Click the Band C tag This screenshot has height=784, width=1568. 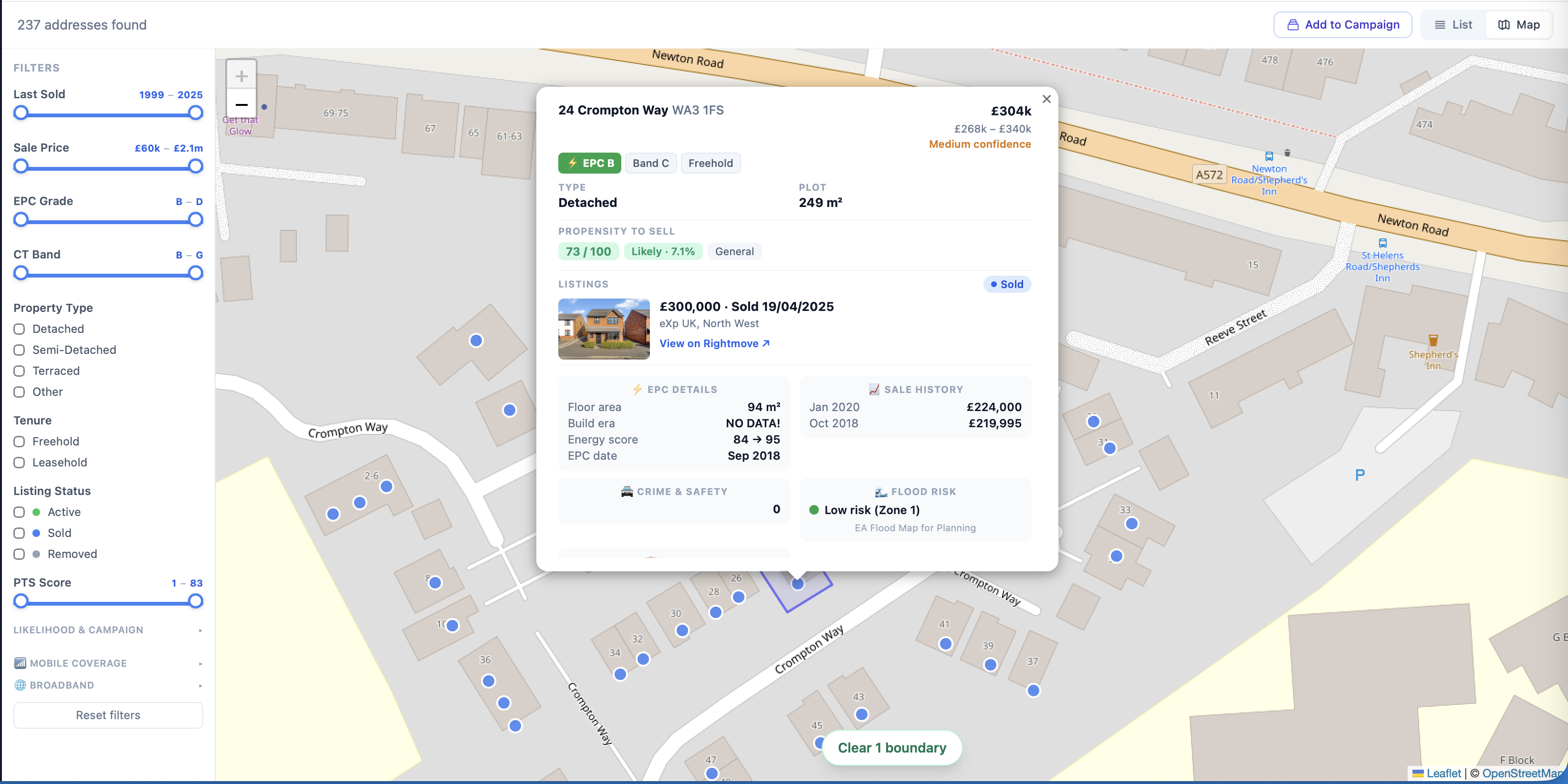click(x=651, y=163)
